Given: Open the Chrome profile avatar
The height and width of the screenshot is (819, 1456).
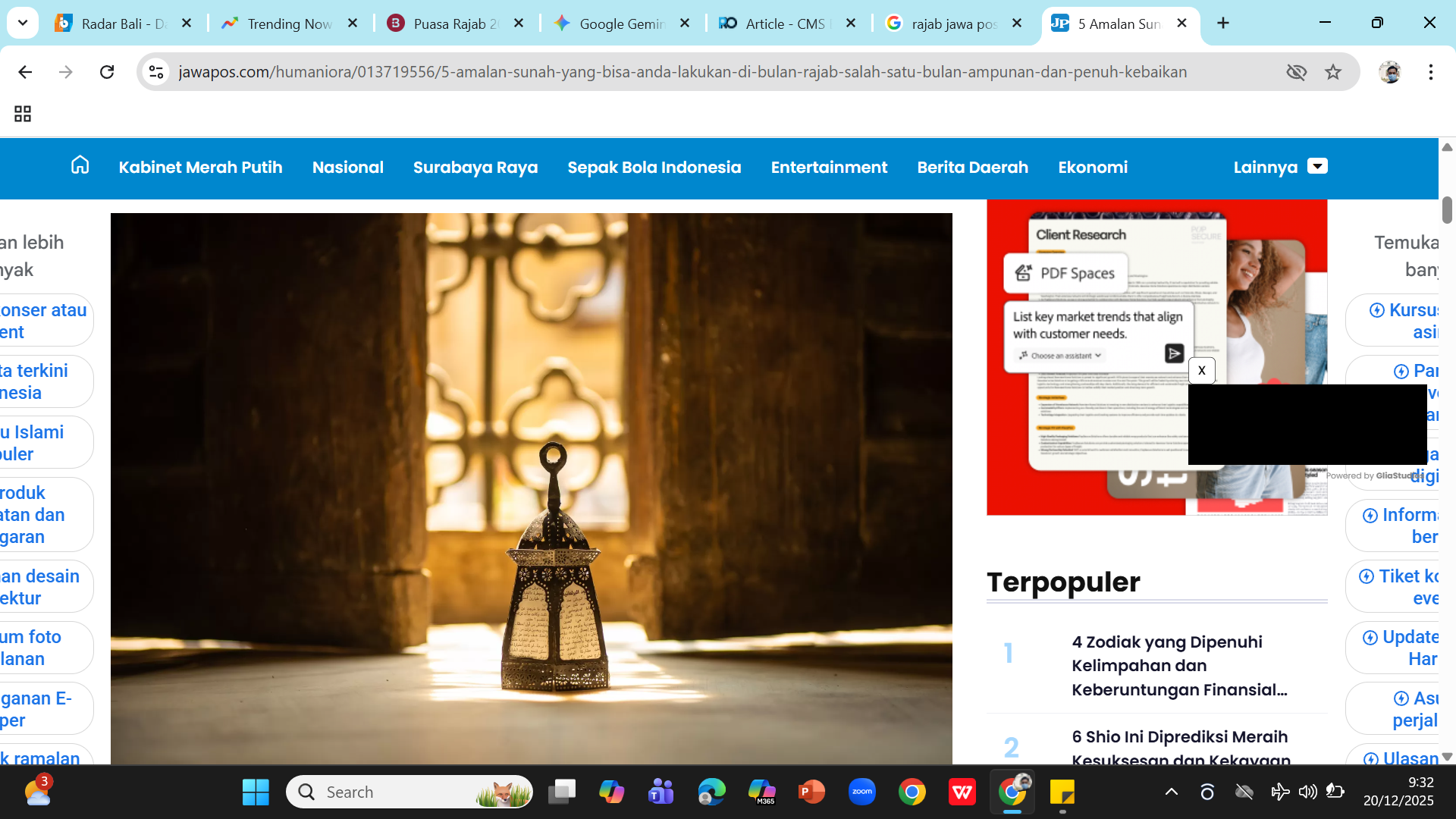Looking at the screenshot, I should [x=1389, y=72].
